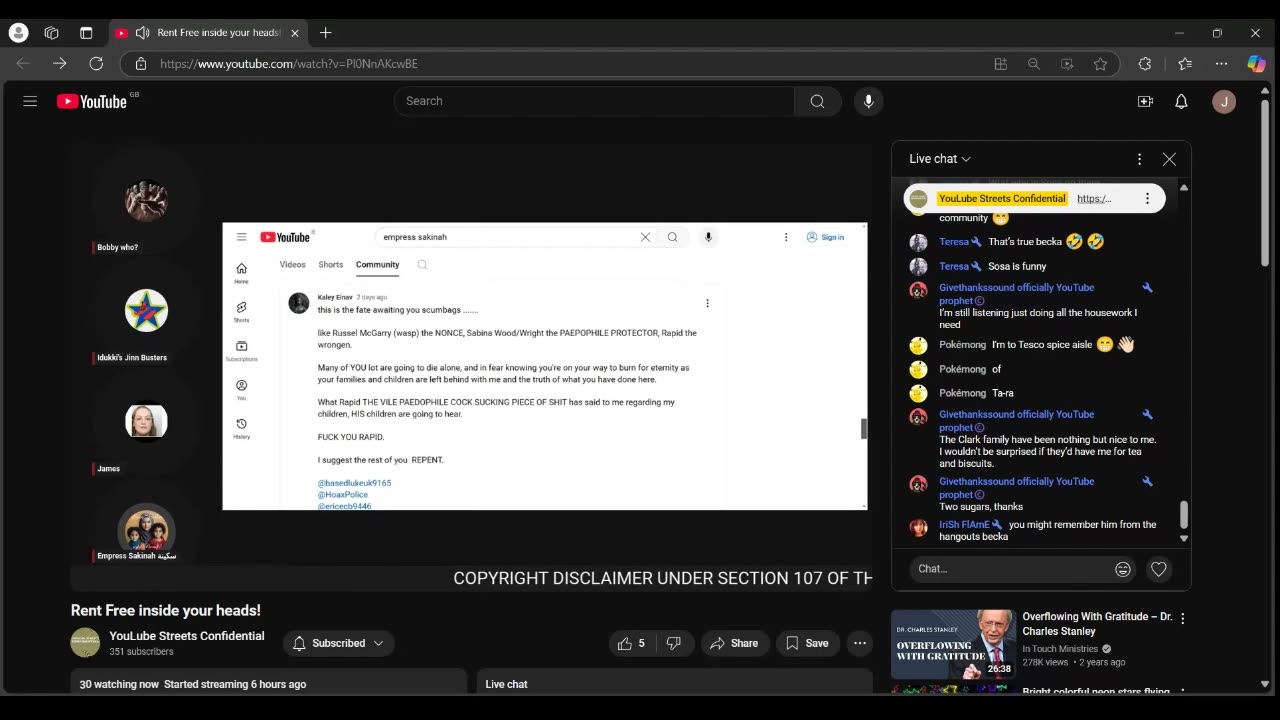Open options for Overflowing With Gratitude video
The width and height of the screenshot is (1280, 720).
pos(1183,619)
